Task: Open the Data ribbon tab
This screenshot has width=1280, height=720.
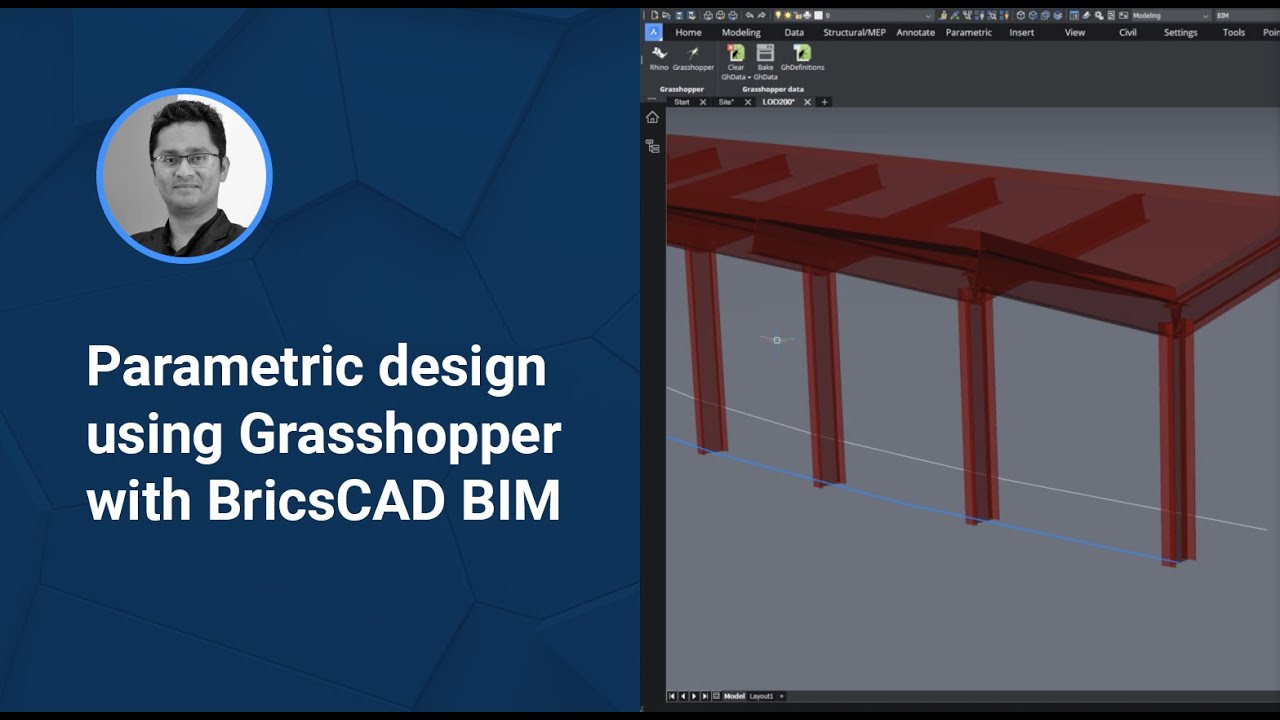Action: [x=794, y=32]
